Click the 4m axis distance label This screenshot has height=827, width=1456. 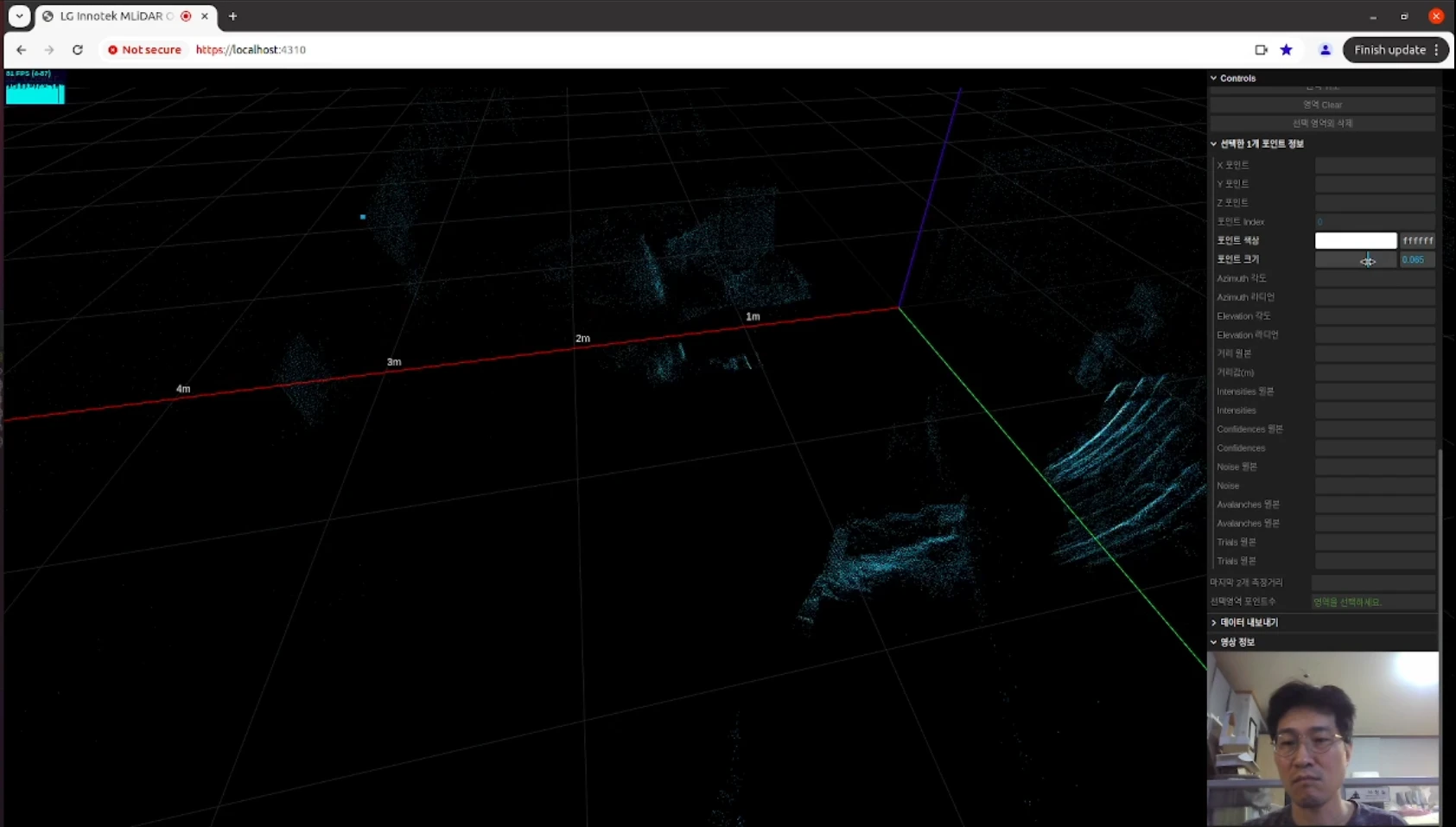(183, 389)
